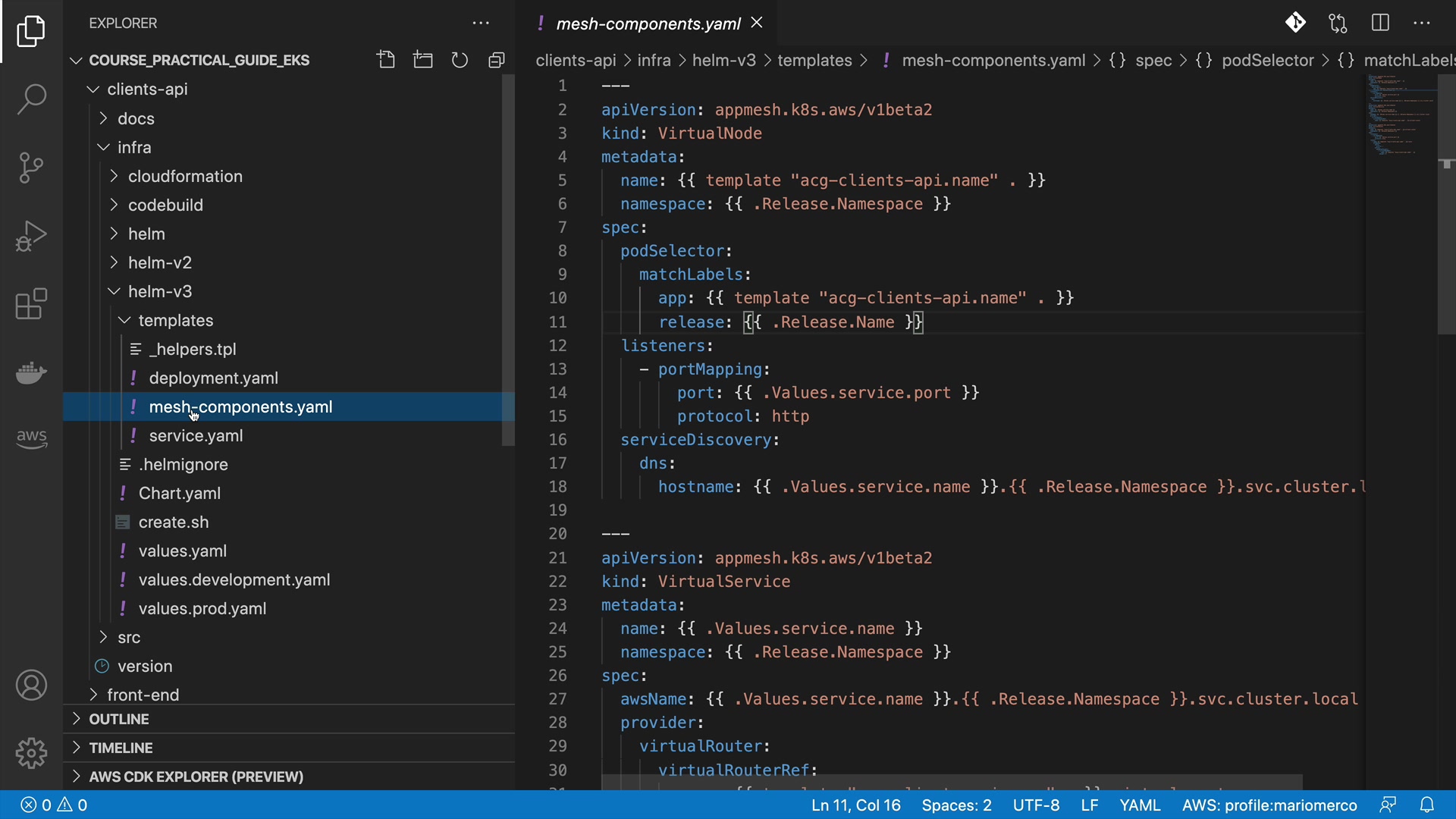This screenshot has height=819, width=1456.
Task: Split the editor to the right
Action: (1380, 23)
